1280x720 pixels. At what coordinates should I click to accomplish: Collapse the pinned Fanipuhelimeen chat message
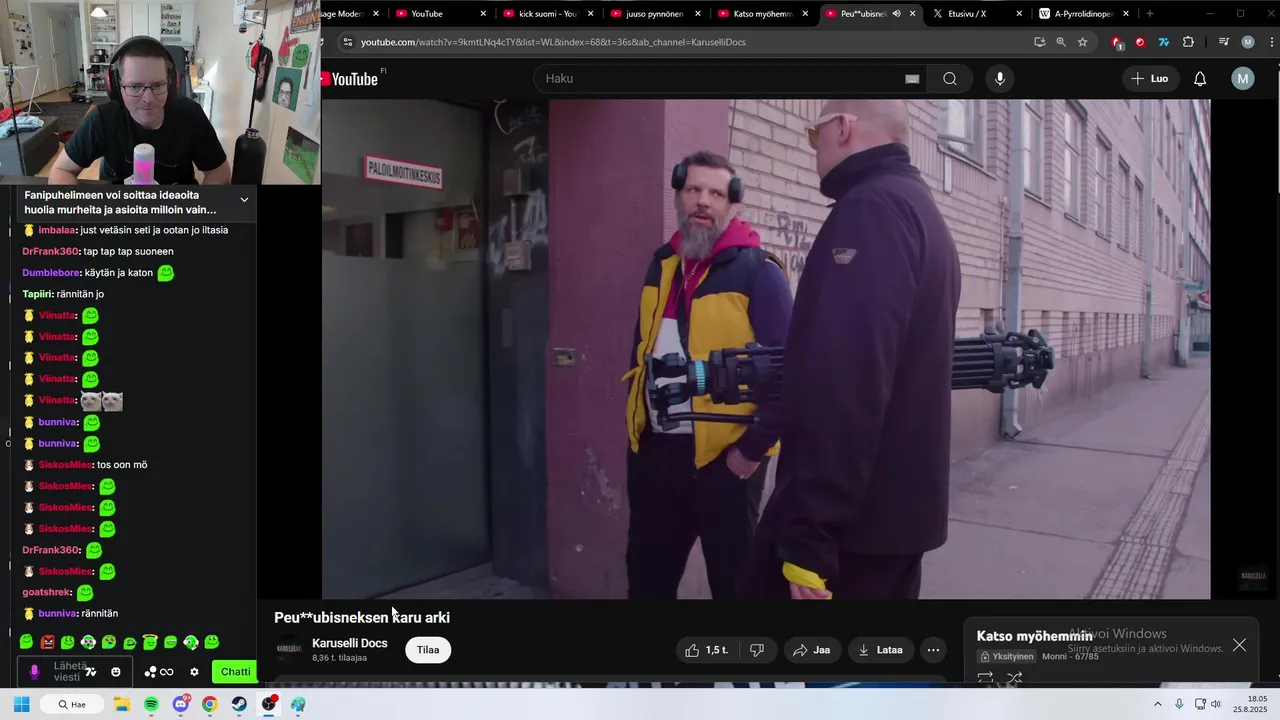244,200
